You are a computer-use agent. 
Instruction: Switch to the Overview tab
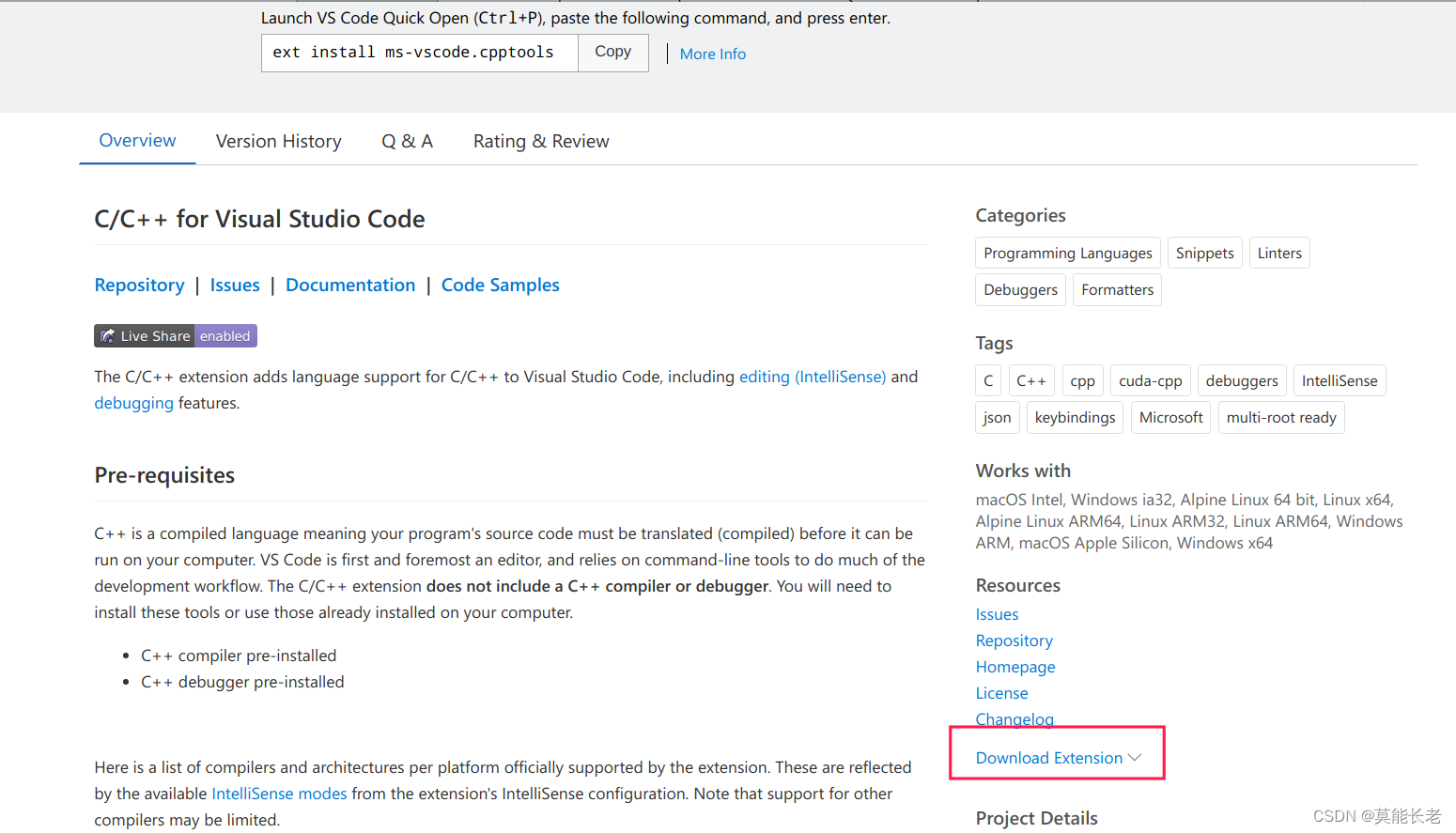pyautogui.click(x=137, y=141)
